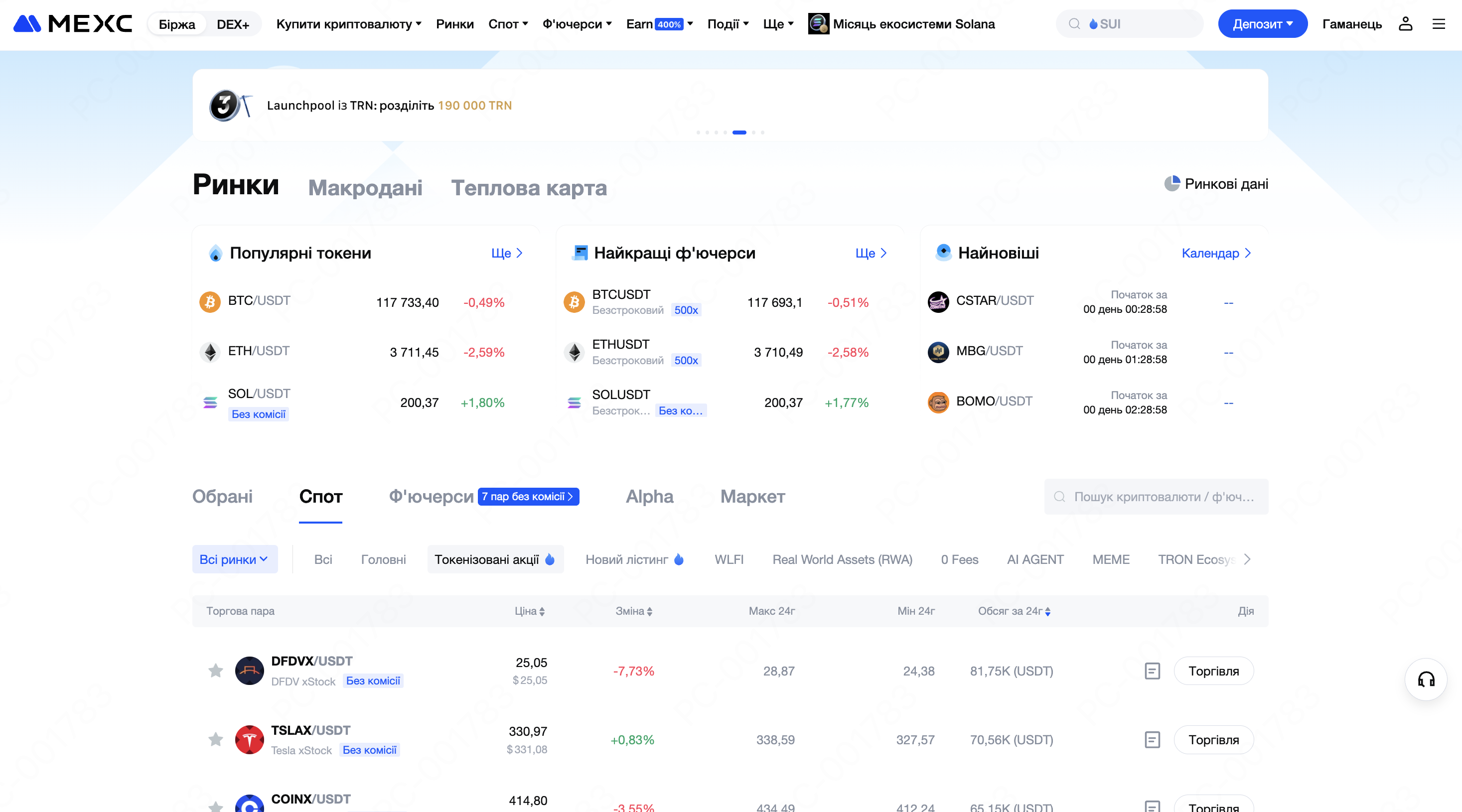Expand the Спот dropdown menu
This screenshot has width=1462, height=812.
(508, 24)
